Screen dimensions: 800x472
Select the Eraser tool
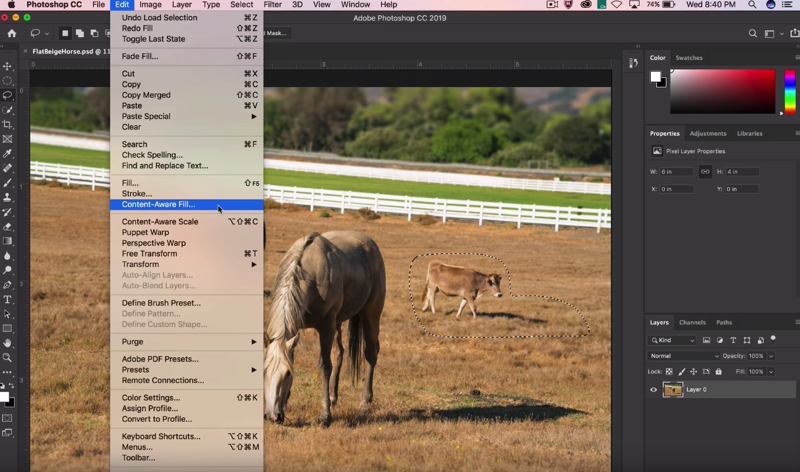point(7,227)
